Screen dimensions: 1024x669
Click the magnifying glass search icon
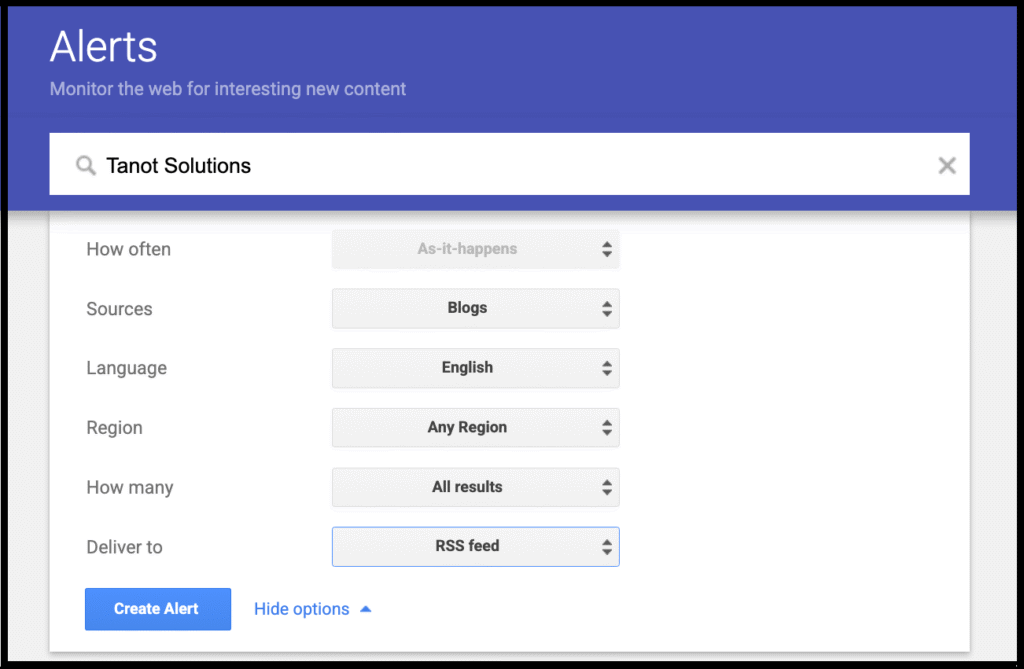click(86, 165)
